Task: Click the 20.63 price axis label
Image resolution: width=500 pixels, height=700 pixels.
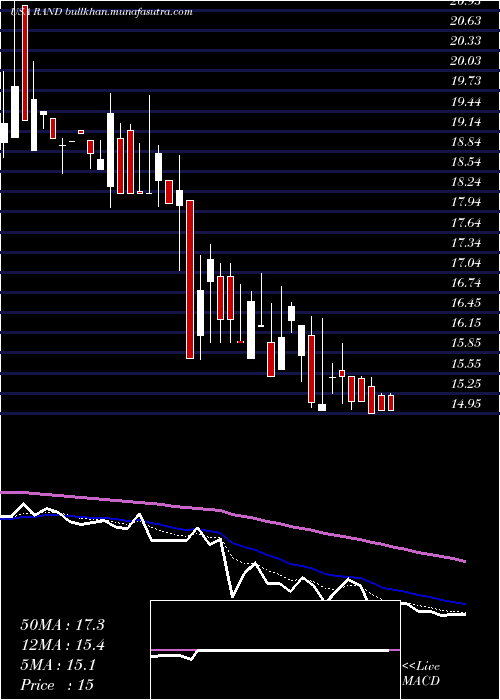Action: pos(466,21)
